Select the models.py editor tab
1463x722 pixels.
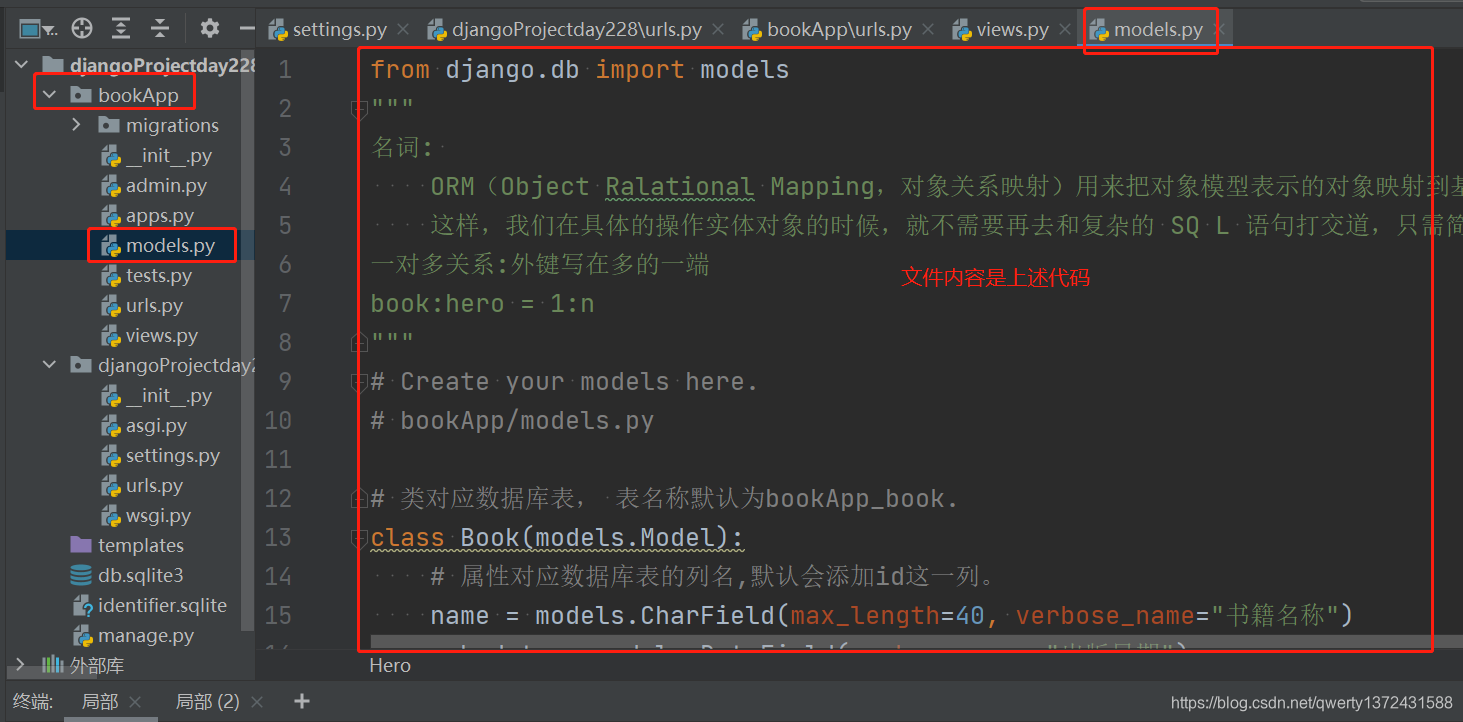[x=1146, y=29]
